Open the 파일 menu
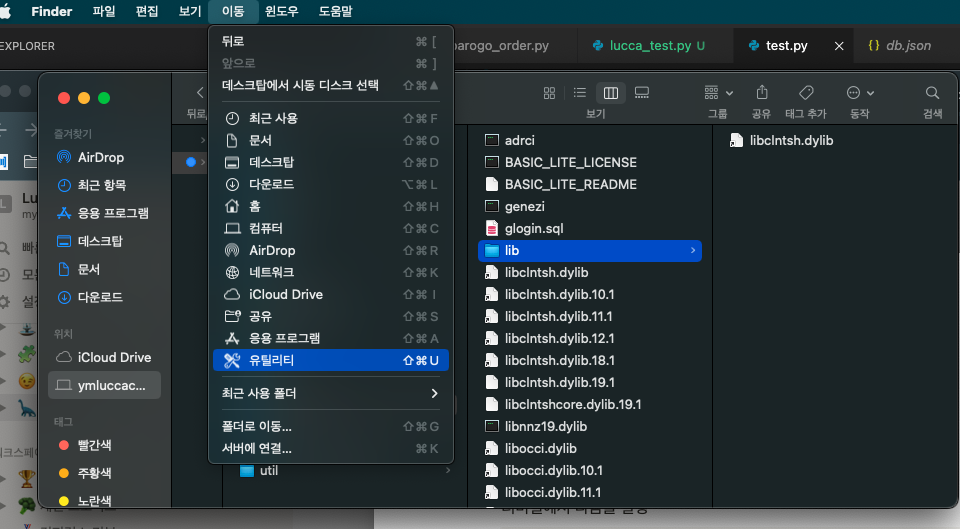This screenshot has height=529, width=960. click(103, 11)
